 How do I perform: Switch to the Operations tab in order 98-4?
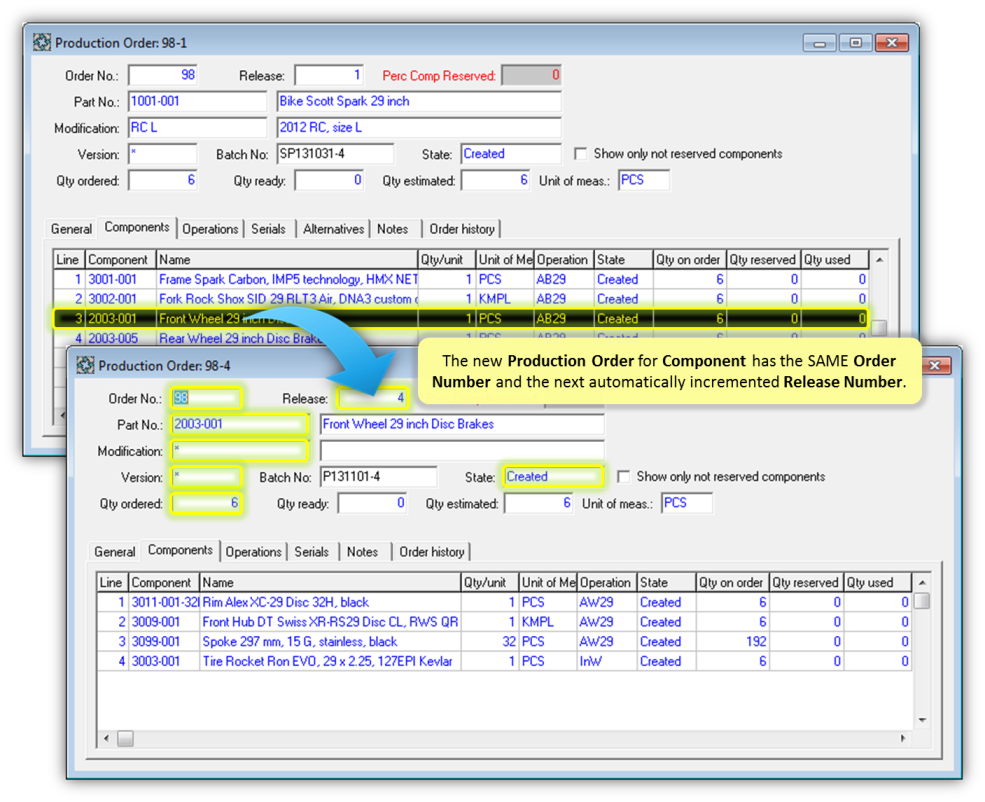coord(253,551)
